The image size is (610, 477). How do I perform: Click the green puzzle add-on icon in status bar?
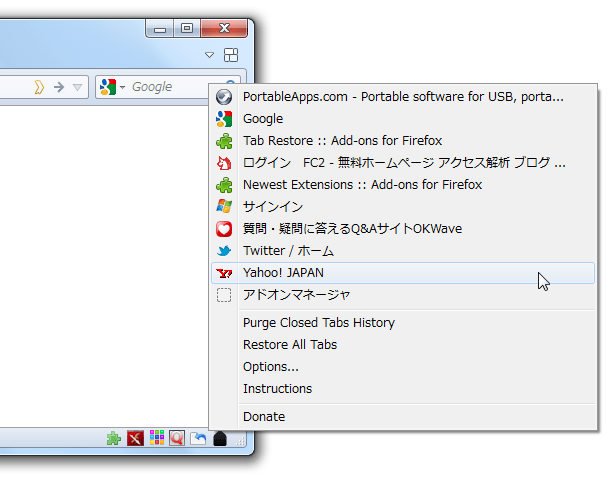[x=114, y=438]
